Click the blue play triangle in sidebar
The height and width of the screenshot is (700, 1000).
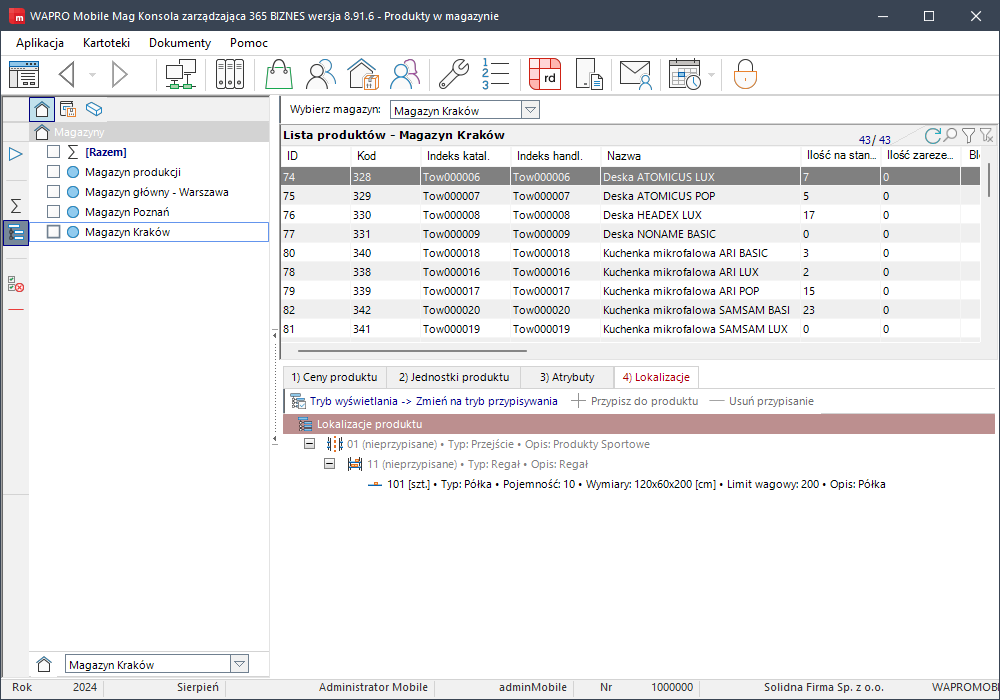[x=16, y=154]
